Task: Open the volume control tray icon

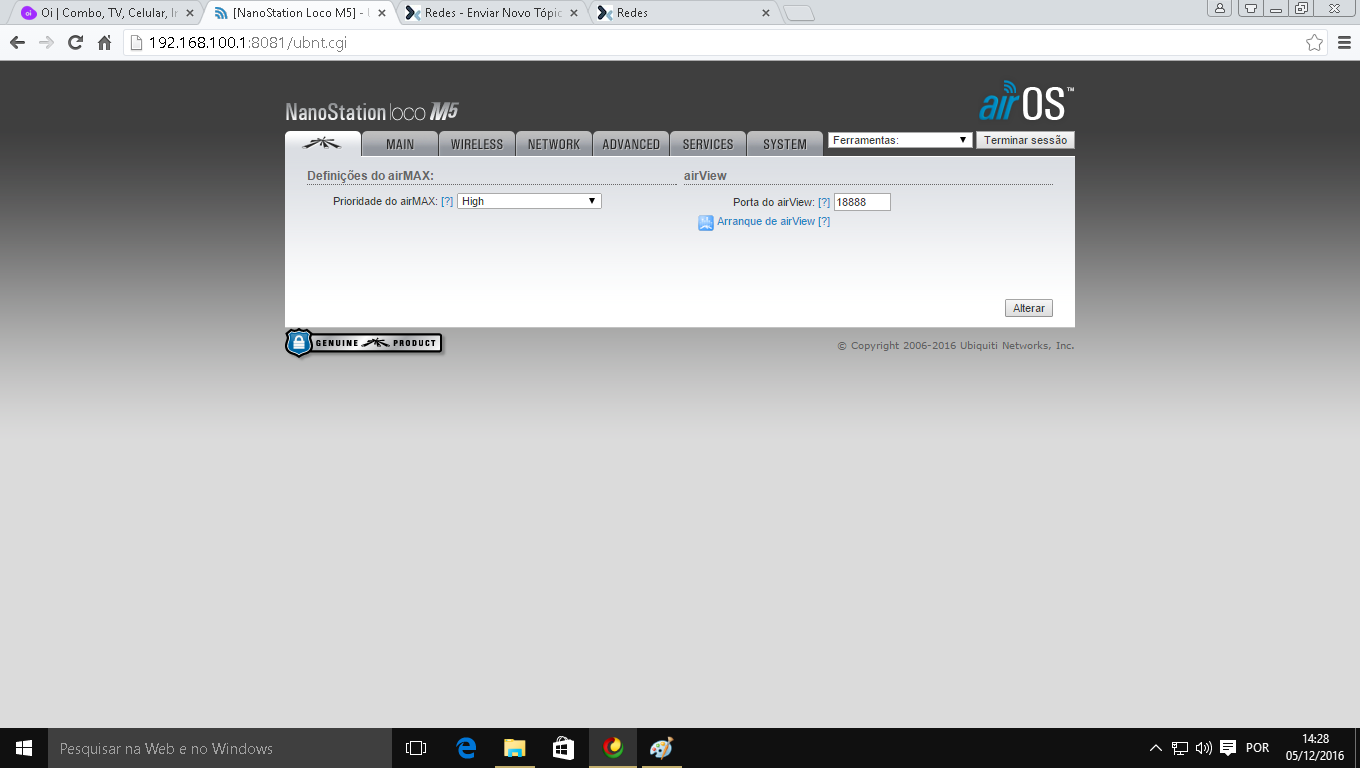Action: pyautogui.click(x=1203, y=748)
